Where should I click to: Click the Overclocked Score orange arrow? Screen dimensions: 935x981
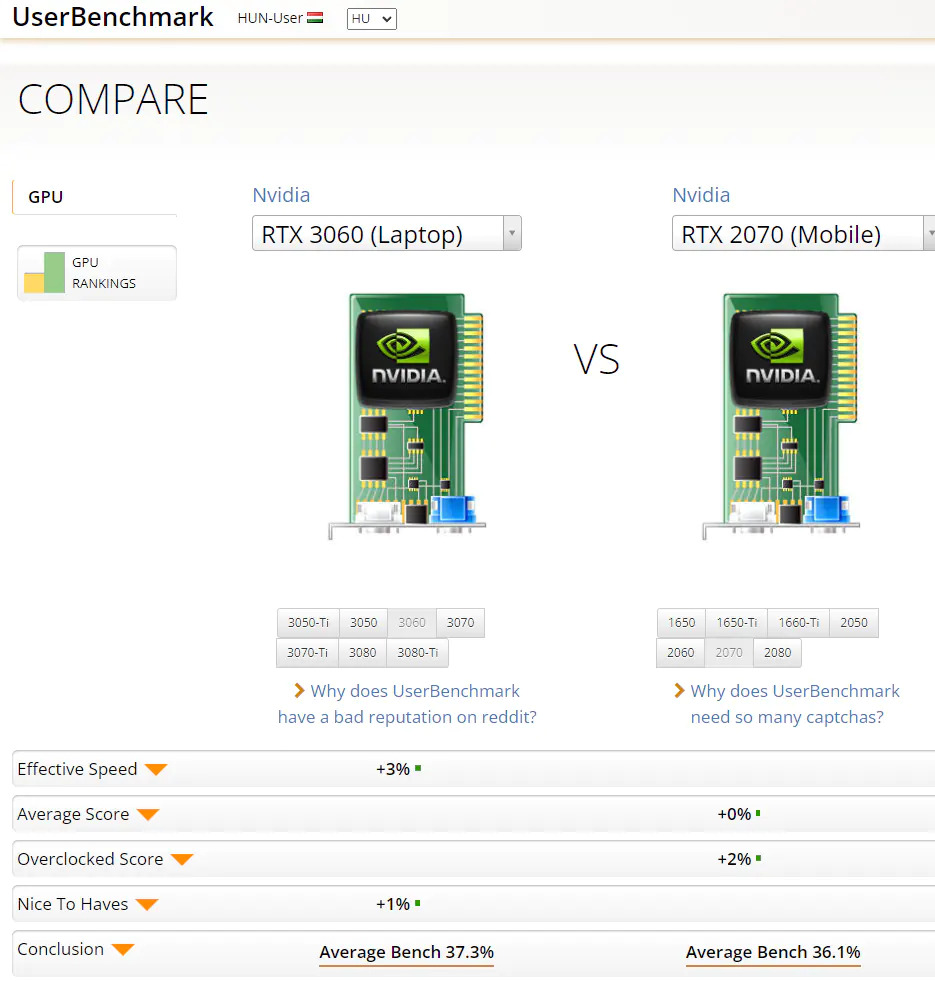(x=182, y=860)
